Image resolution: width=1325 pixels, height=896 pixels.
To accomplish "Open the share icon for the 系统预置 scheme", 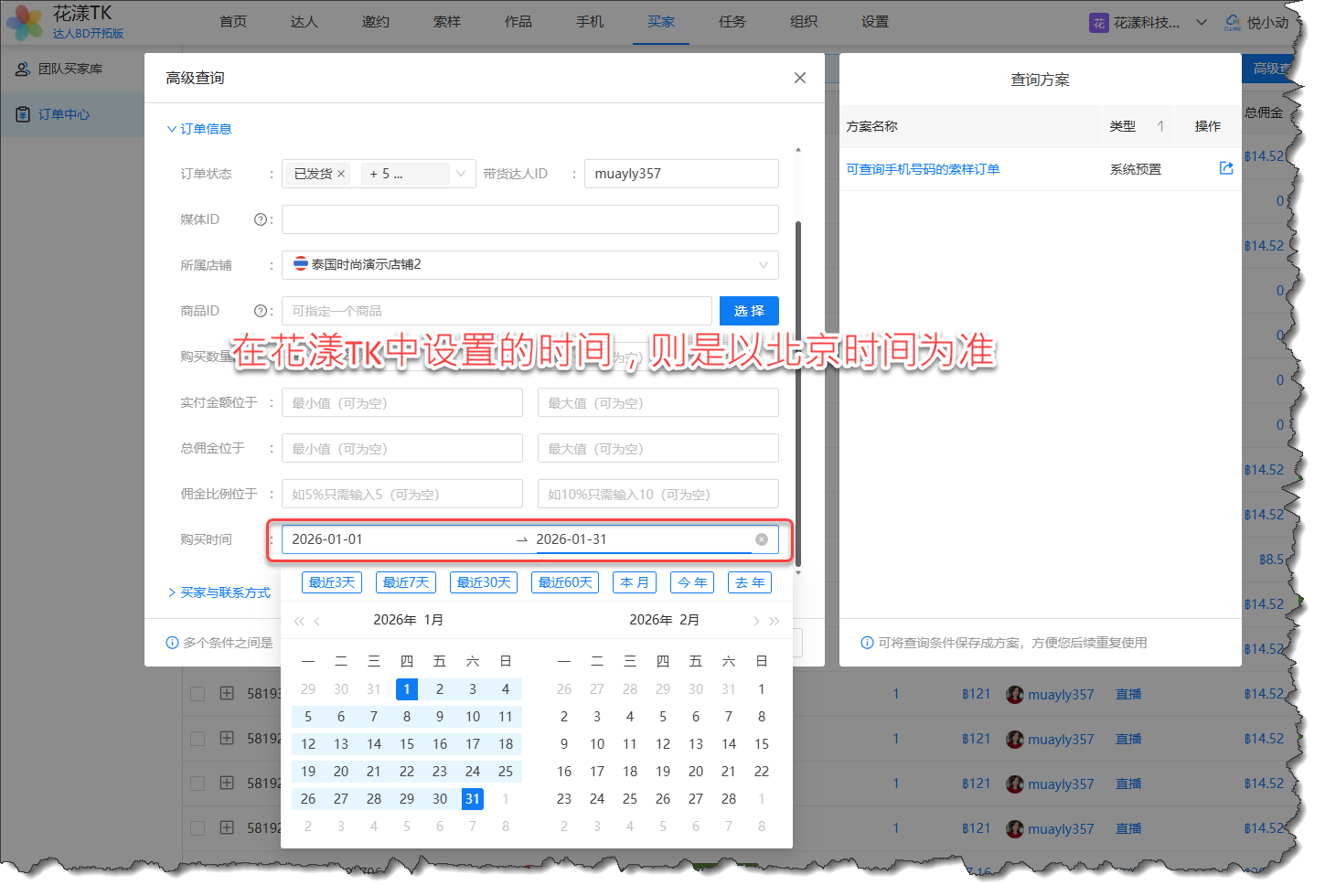I will [1226, 168].
